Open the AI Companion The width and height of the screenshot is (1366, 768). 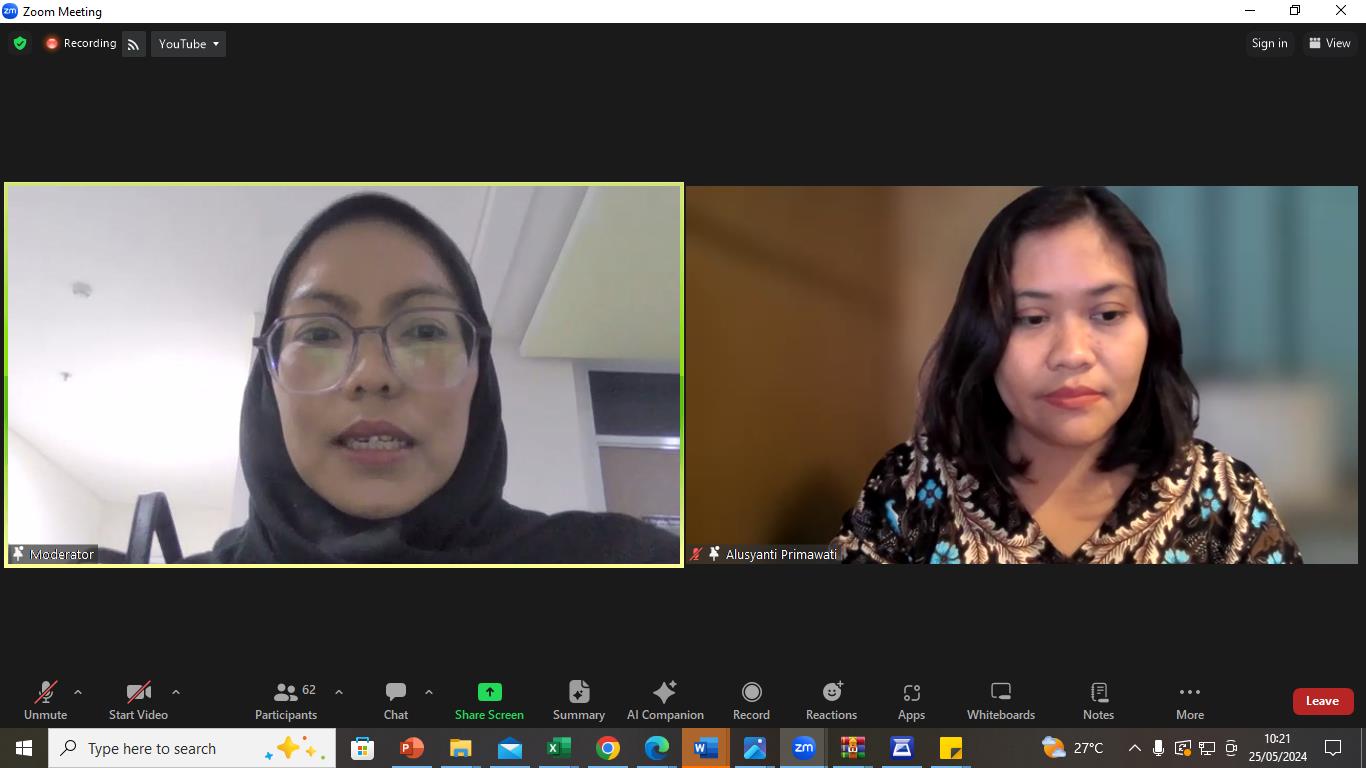click(x=665, y=700)
